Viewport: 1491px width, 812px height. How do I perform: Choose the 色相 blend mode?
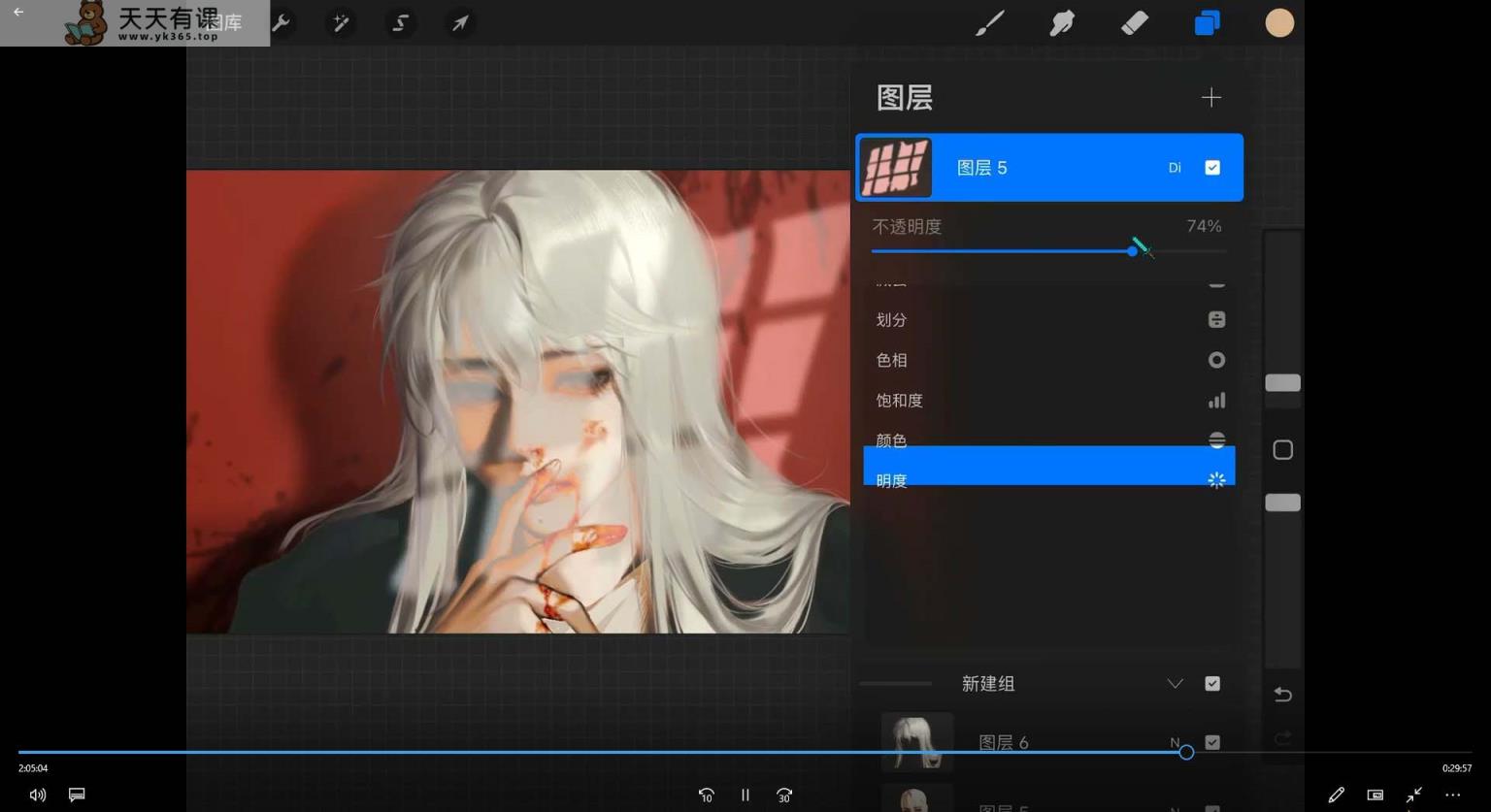pos(1049,360)
